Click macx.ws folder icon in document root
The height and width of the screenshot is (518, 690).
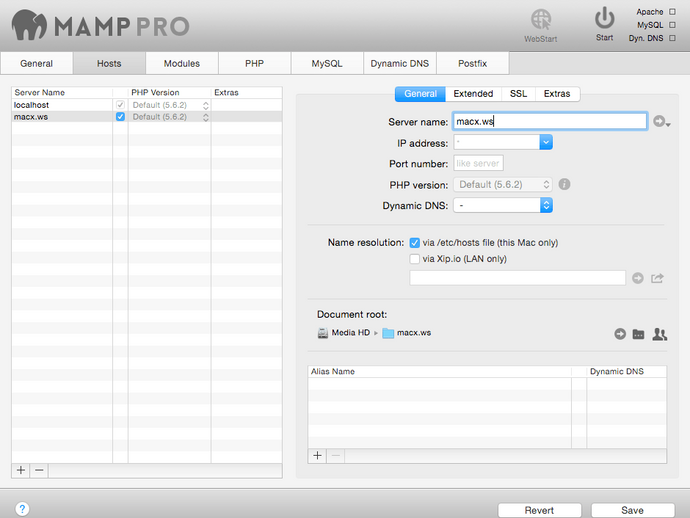click(x=388, y=333)
